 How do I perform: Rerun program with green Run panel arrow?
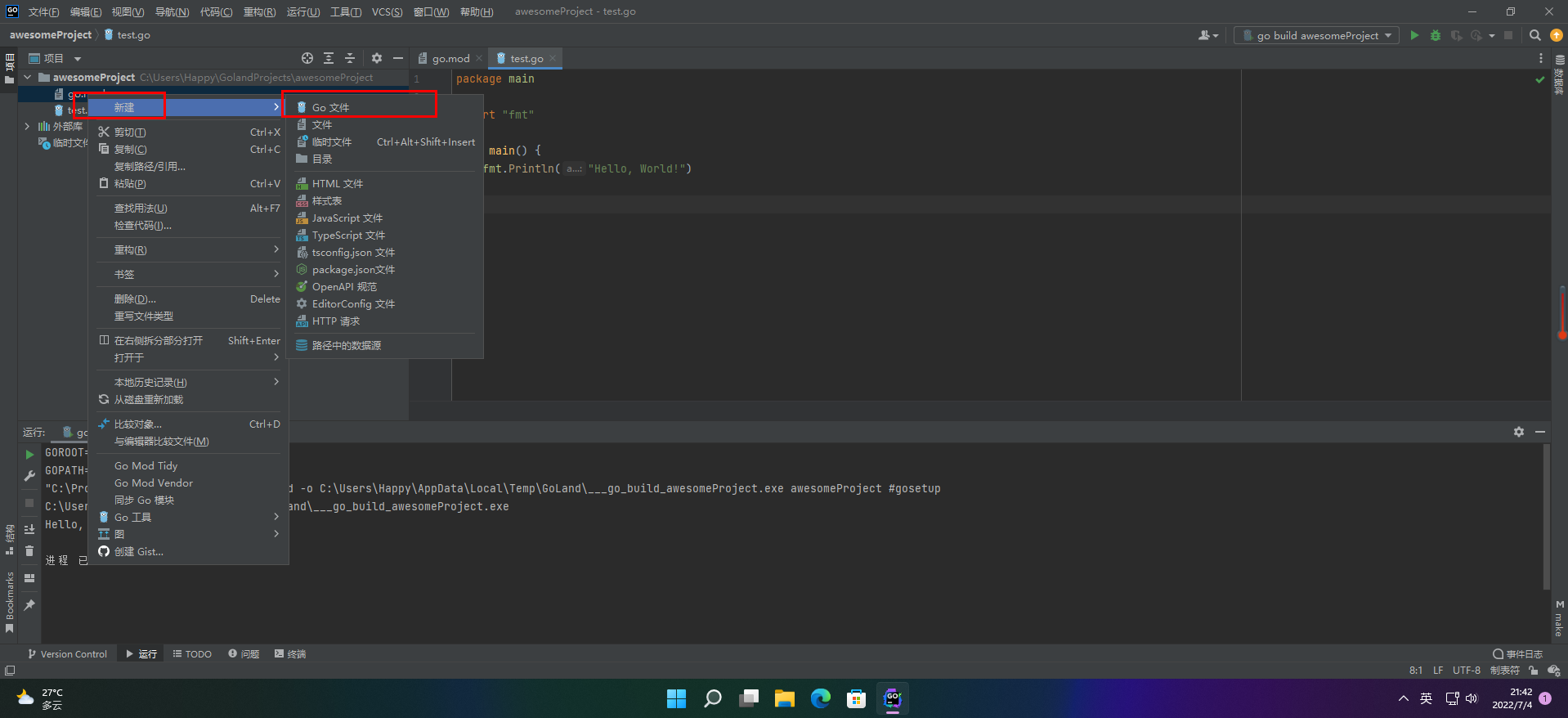click(x=29, y=454)
